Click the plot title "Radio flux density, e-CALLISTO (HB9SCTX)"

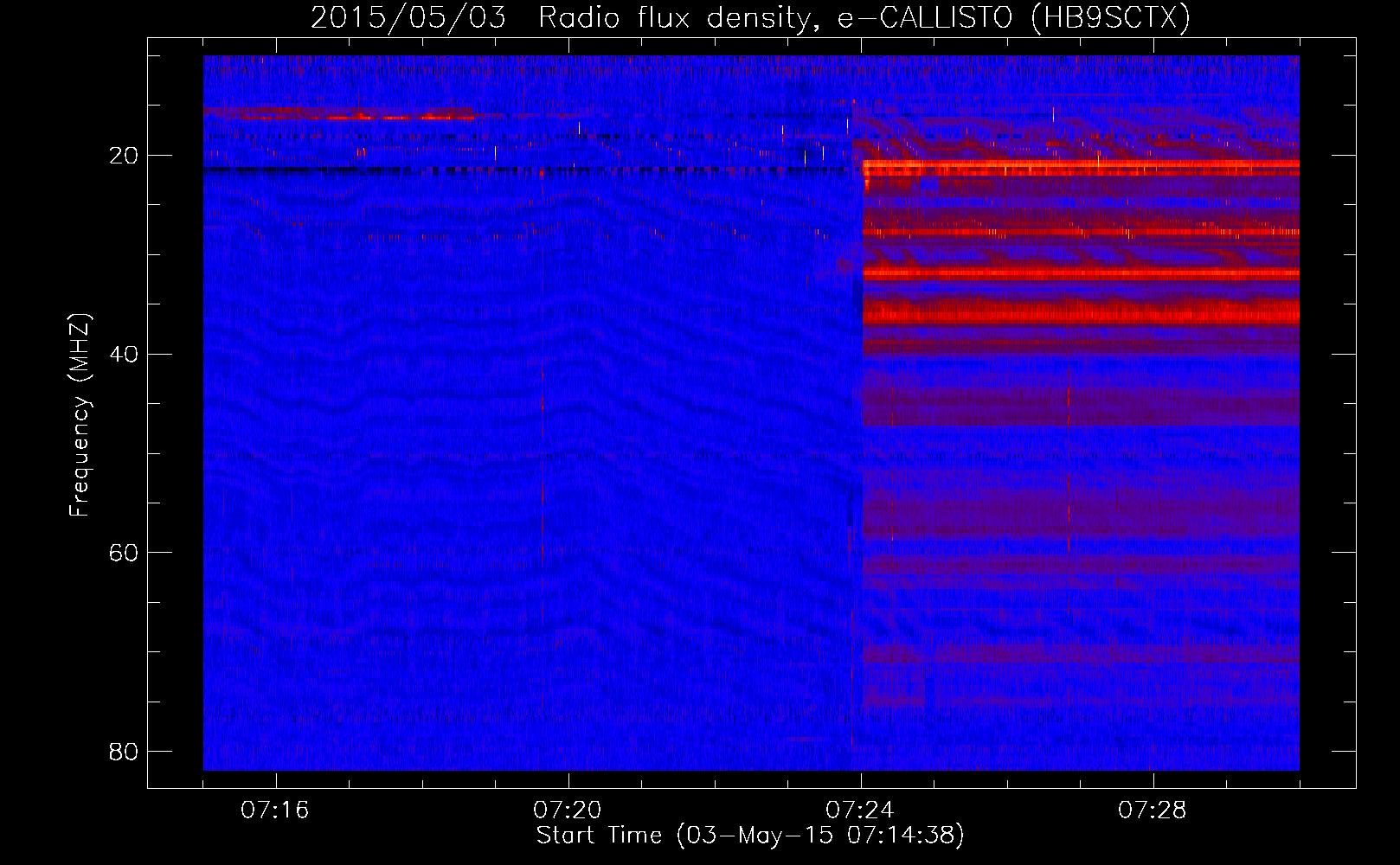pos(864,17)
